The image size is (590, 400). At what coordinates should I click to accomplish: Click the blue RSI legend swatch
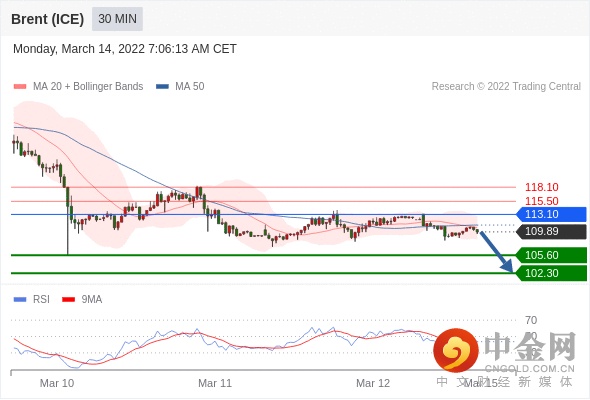point(20,300)
